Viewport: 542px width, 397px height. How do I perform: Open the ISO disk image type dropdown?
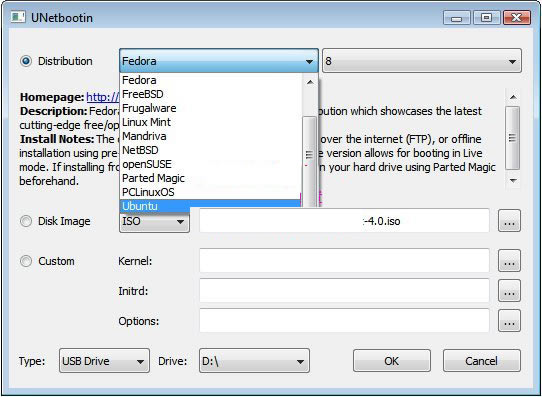click(155, 221)
